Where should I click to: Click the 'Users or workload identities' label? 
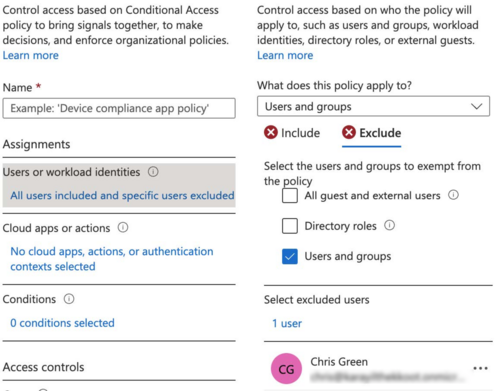tap(71, 172)
